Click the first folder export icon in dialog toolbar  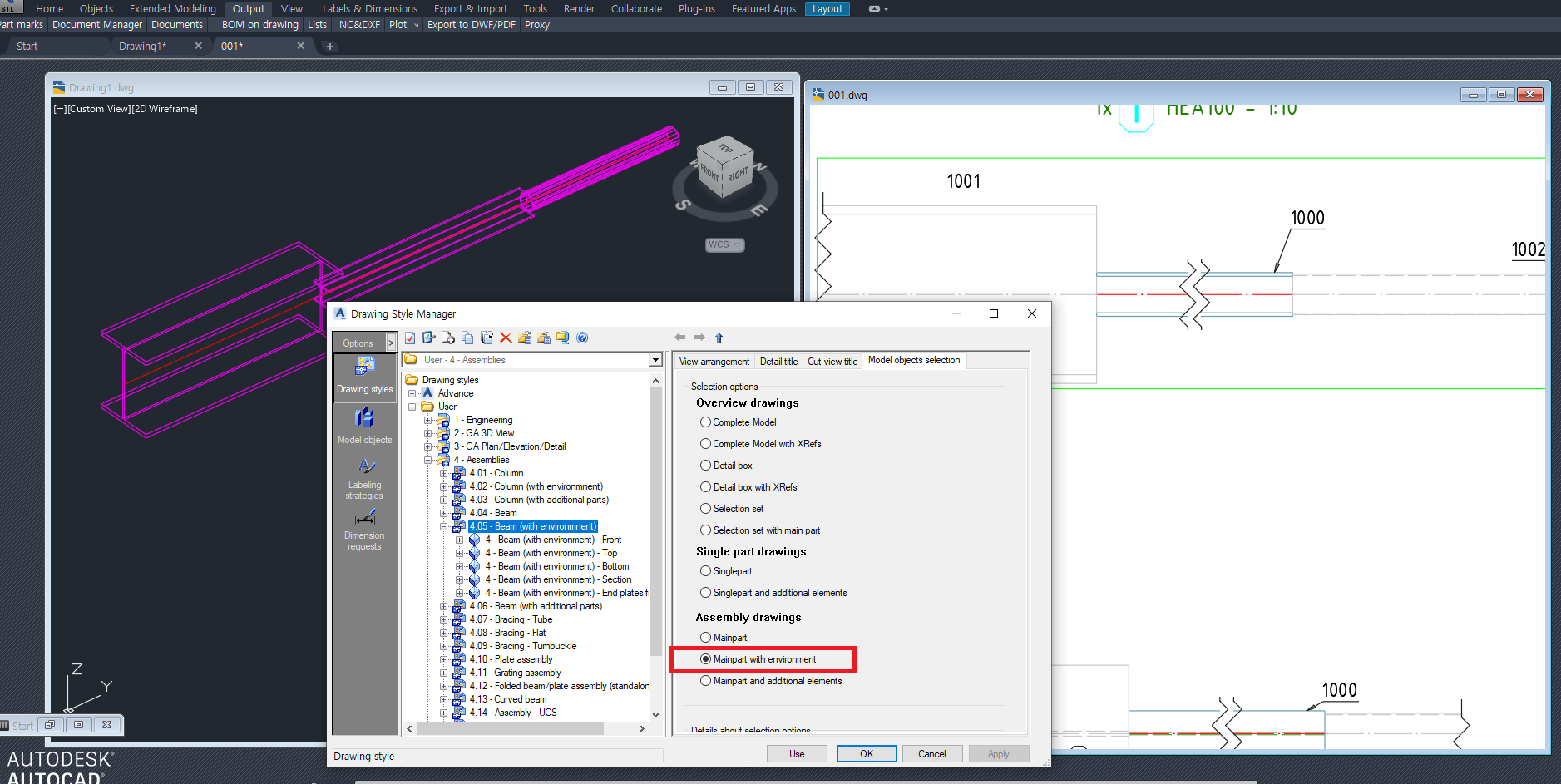(x=525, y=338)
